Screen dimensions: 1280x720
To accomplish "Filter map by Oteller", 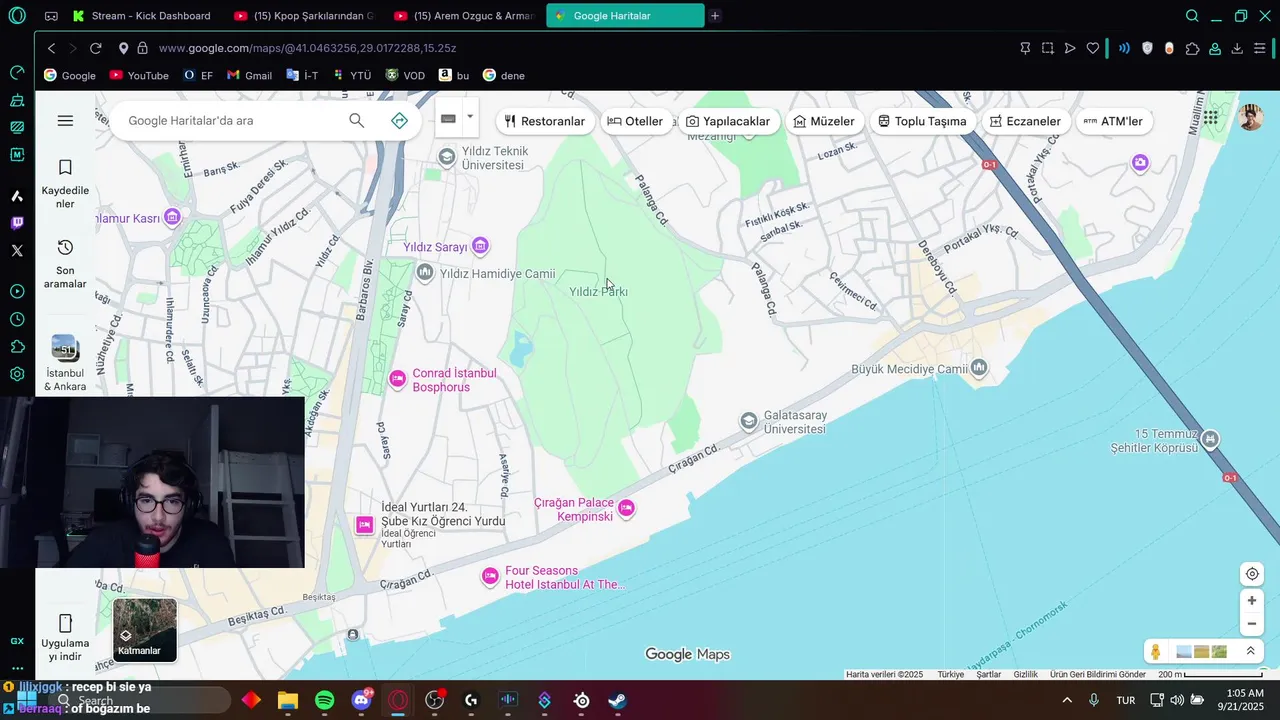I will point(635,121).
